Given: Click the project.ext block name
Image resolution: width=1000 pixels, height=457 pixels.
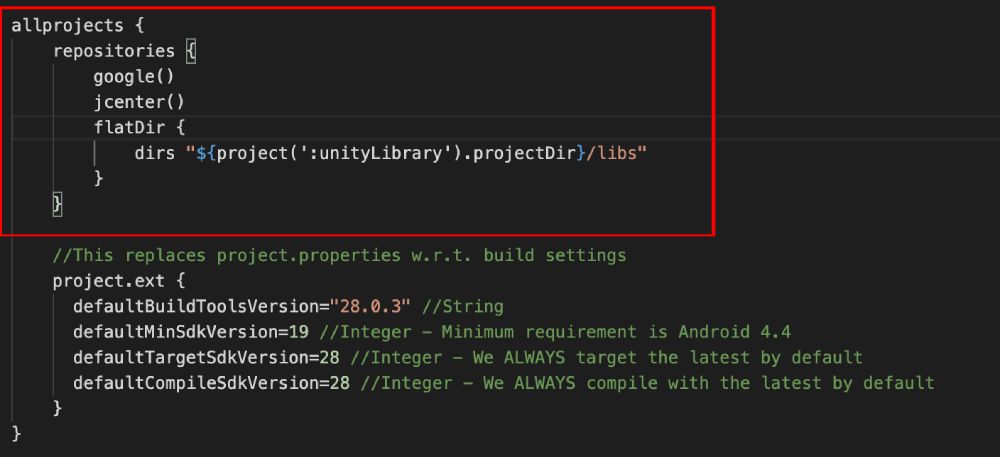Looking at the screenshot, I should tap(108, 281).
